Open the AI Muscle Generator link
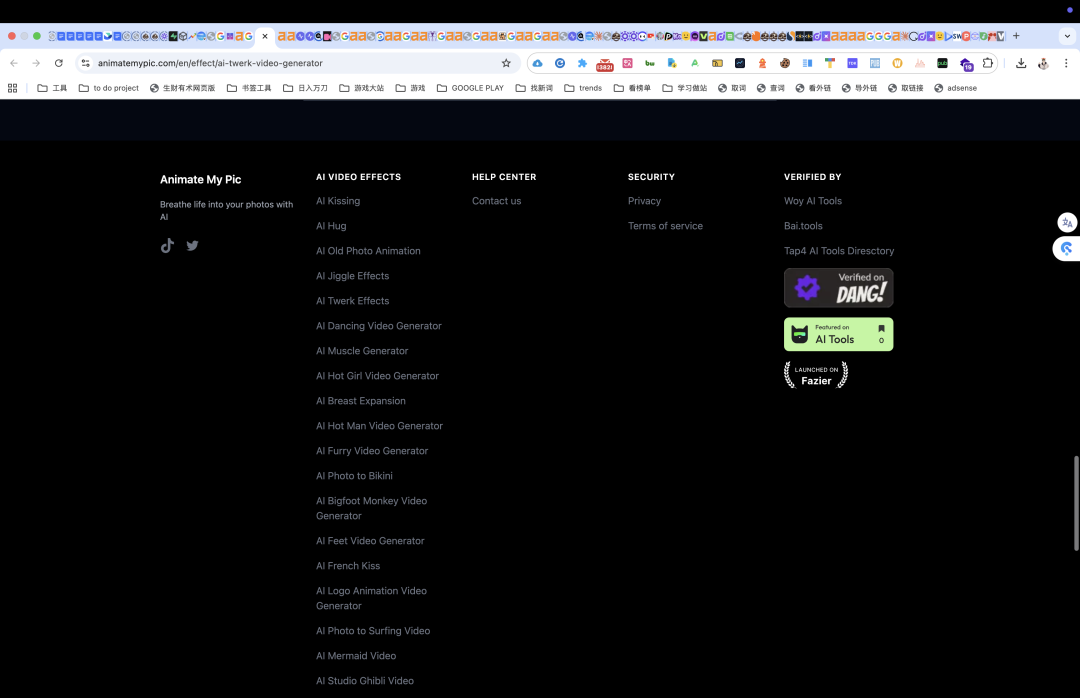 point(362,351)
